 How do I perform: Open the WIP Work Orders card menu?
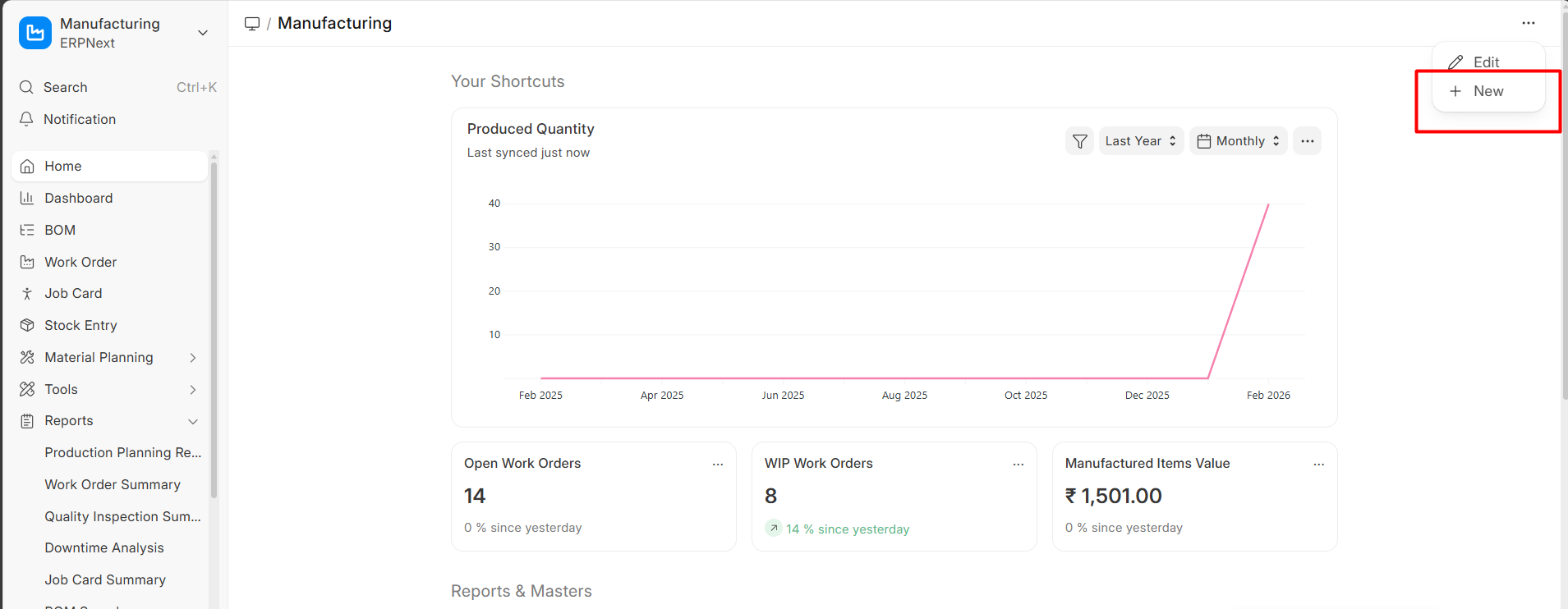coord(1018,465)
